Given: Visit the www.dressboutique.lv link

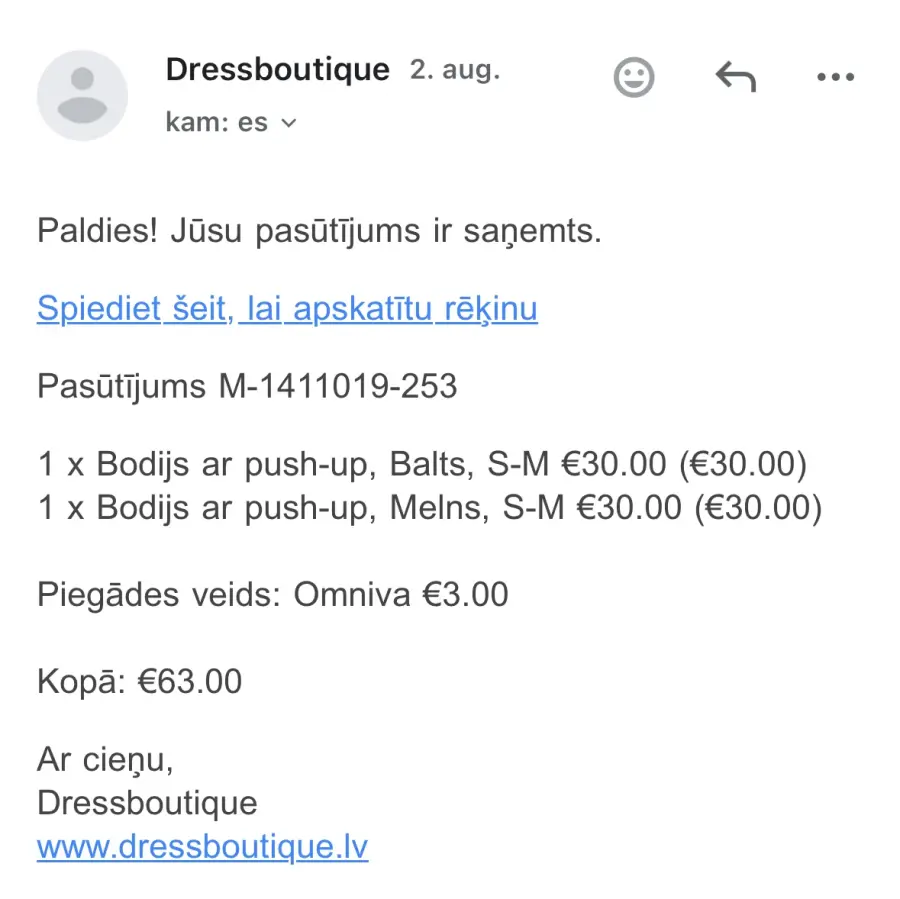Looking at the screenshot, I should click(202, 846).
